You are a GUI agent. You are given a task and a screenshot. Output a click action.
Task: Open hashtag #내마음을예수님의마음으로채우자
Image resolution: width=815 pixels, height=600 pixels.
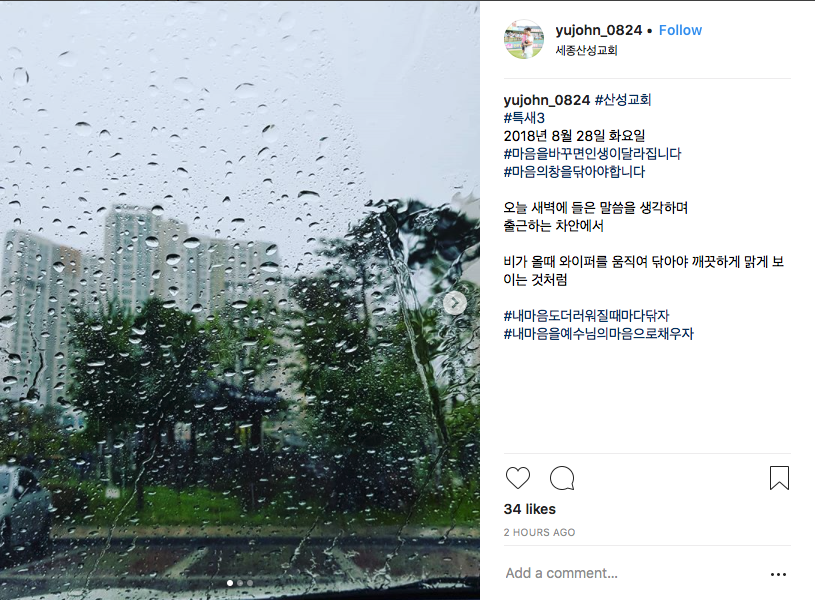coord(599,334)
